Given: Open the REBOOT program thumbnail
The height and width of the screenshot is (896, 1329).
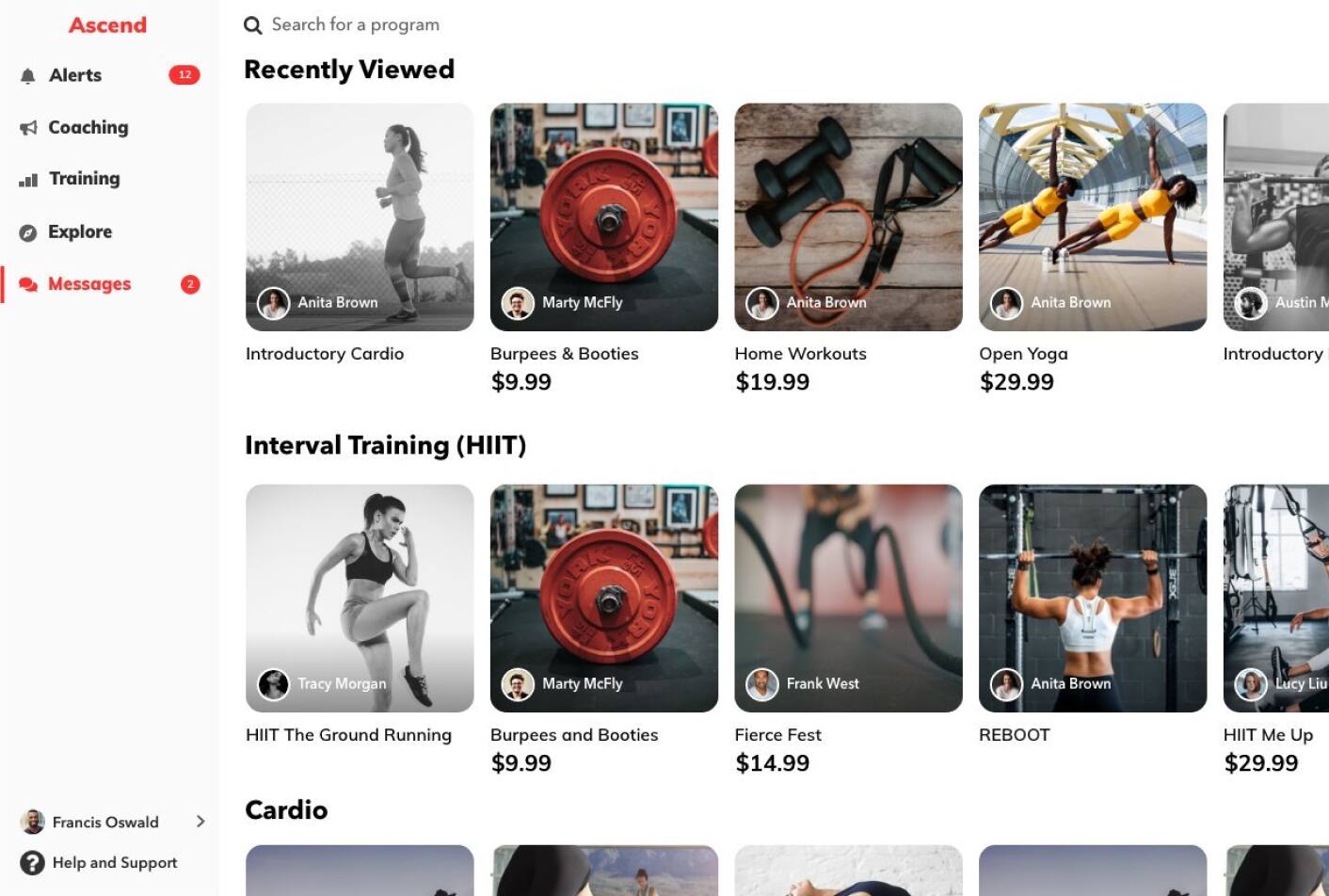Looking at the screenshot, I should coord(1093,599).
